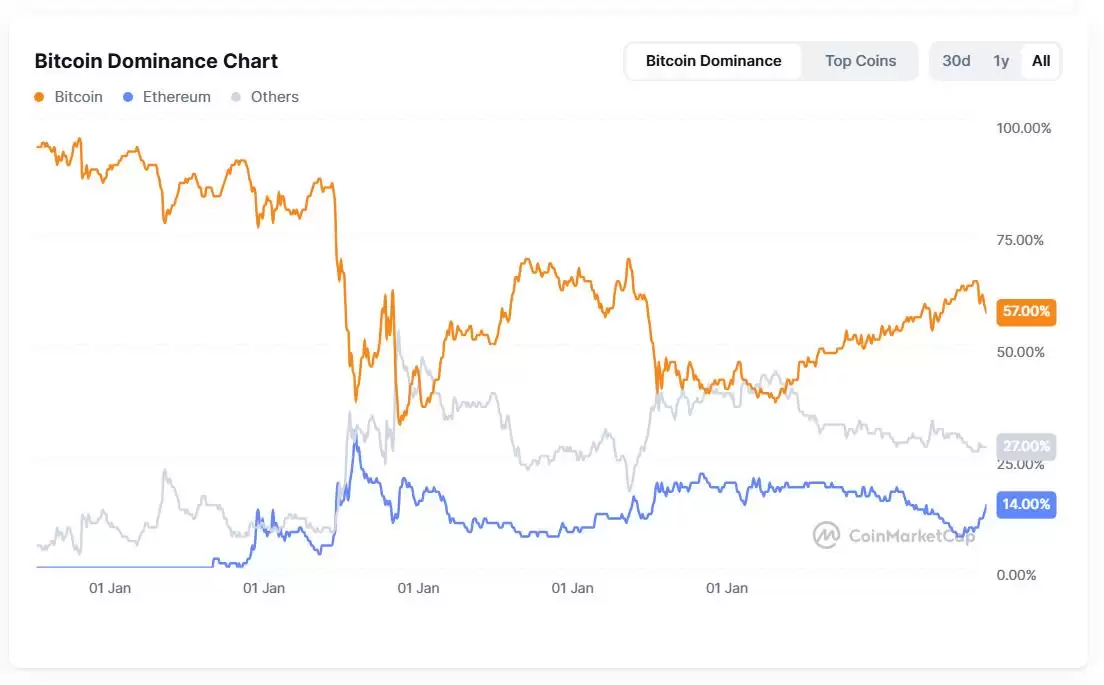1104x685 pixels.
Task: Select the All time range
Action: [x=1041, y=61]
